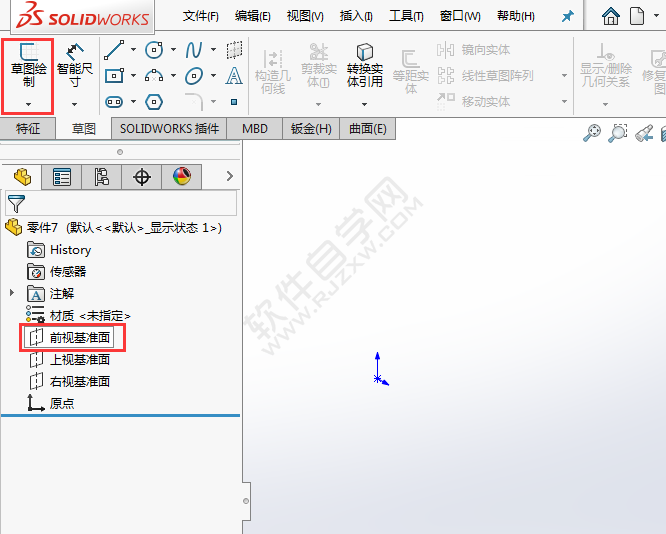
Task: Switch to the 曲面(E) tab
Action: click(368, 129)
